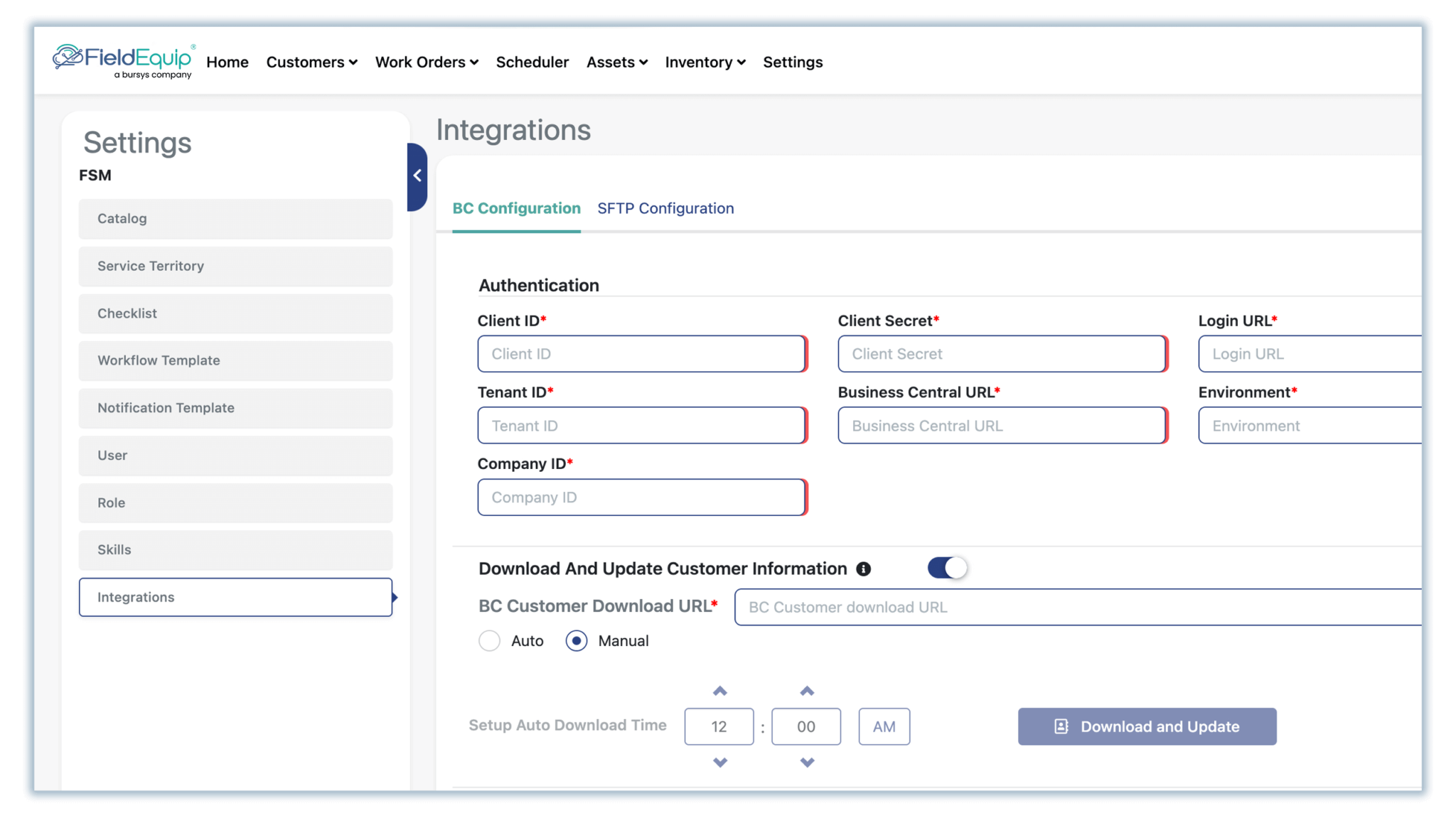The image size is (1456, 818).
Task: Click the info icon beside Download And Update Customer Information
Action: pos(864,568)
